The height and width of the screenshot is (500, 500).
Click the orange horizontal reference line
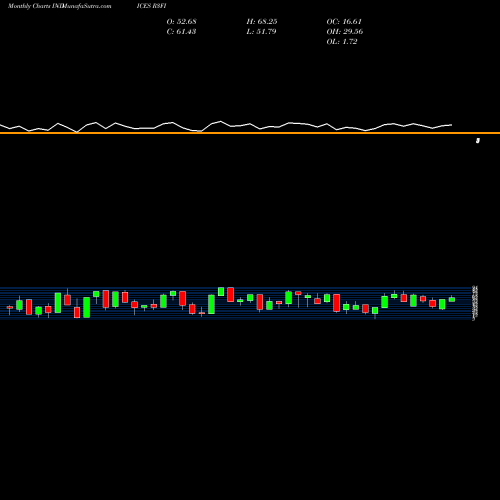(x=250, y=133)
